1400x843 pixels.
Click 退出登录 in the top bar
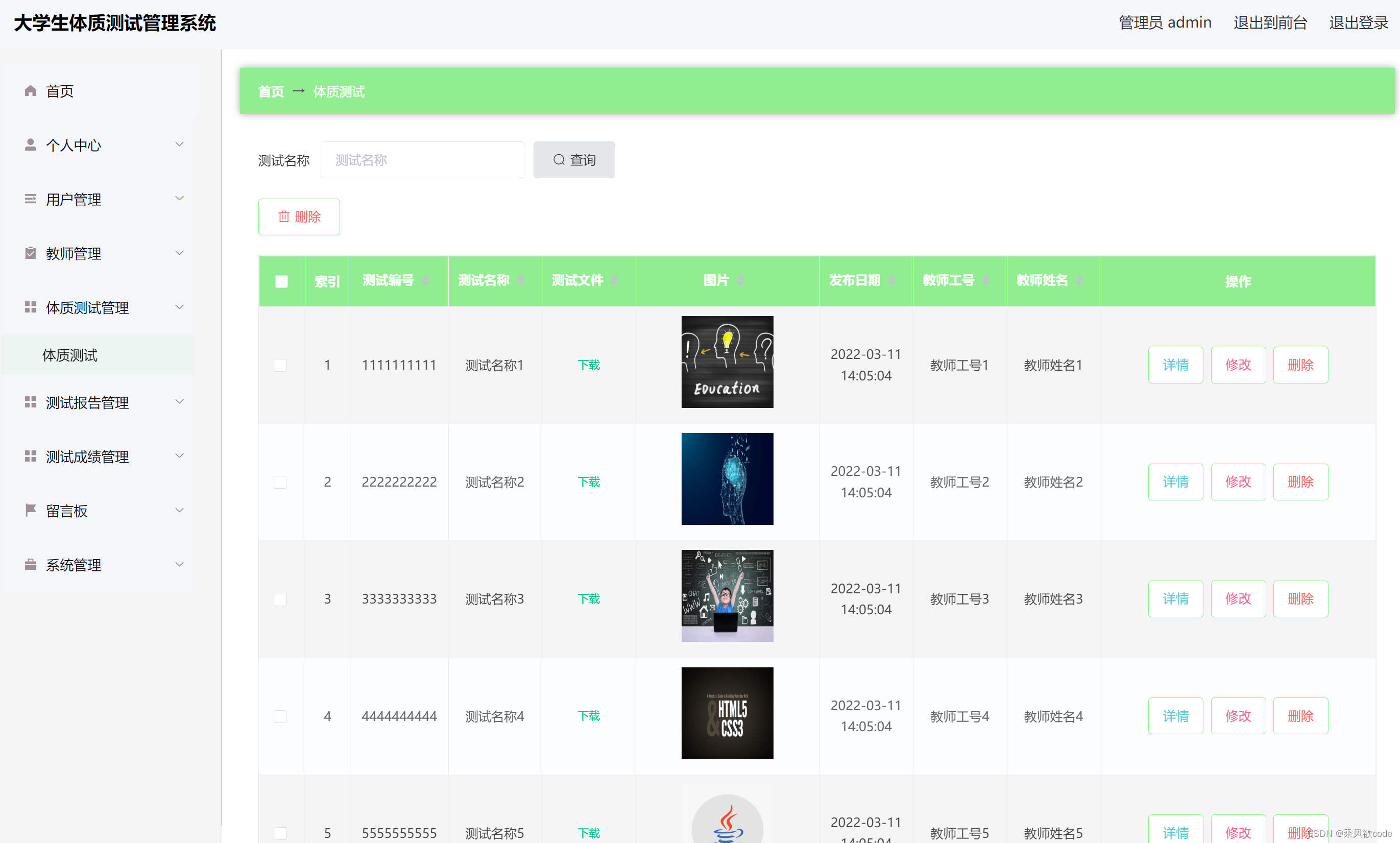(1358, 23)
